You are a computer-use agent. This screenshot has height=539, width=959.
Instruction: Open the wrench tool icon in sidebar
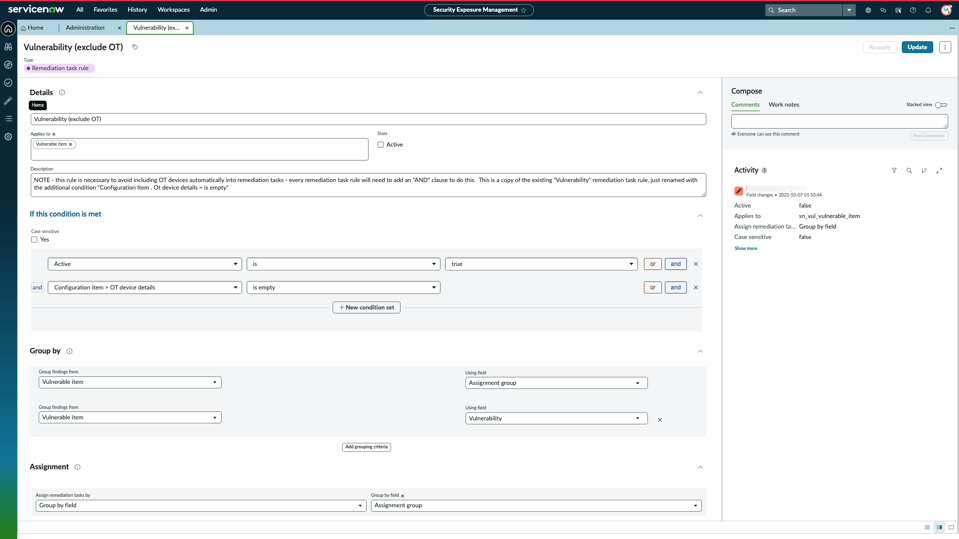8,101
